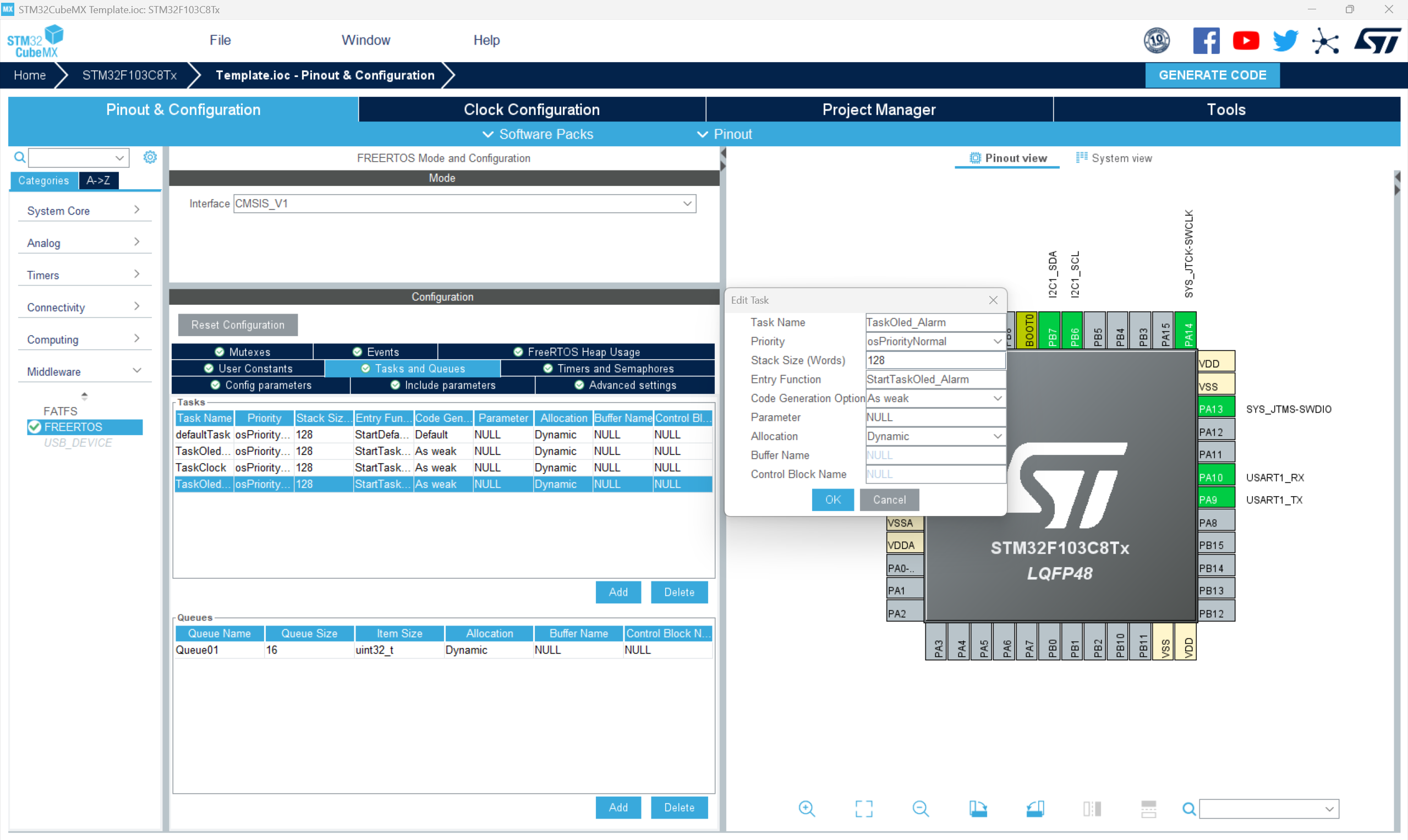Click the settings gear beside search box
1408x840 pixels.
(x=150, y=157)
